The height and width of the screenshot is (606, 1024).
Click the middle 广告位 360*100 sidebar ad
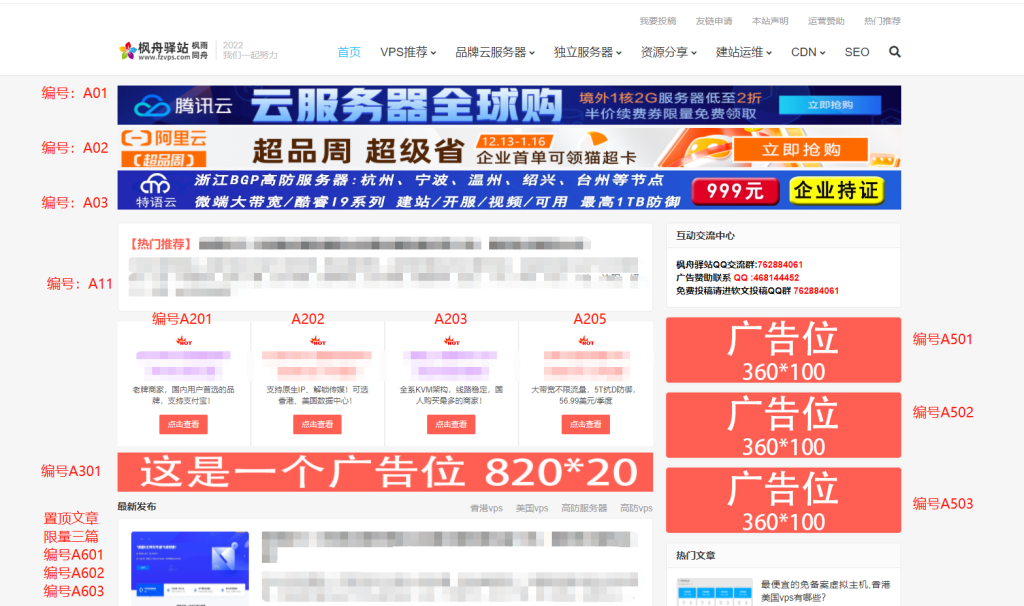[x=784, y=425]
